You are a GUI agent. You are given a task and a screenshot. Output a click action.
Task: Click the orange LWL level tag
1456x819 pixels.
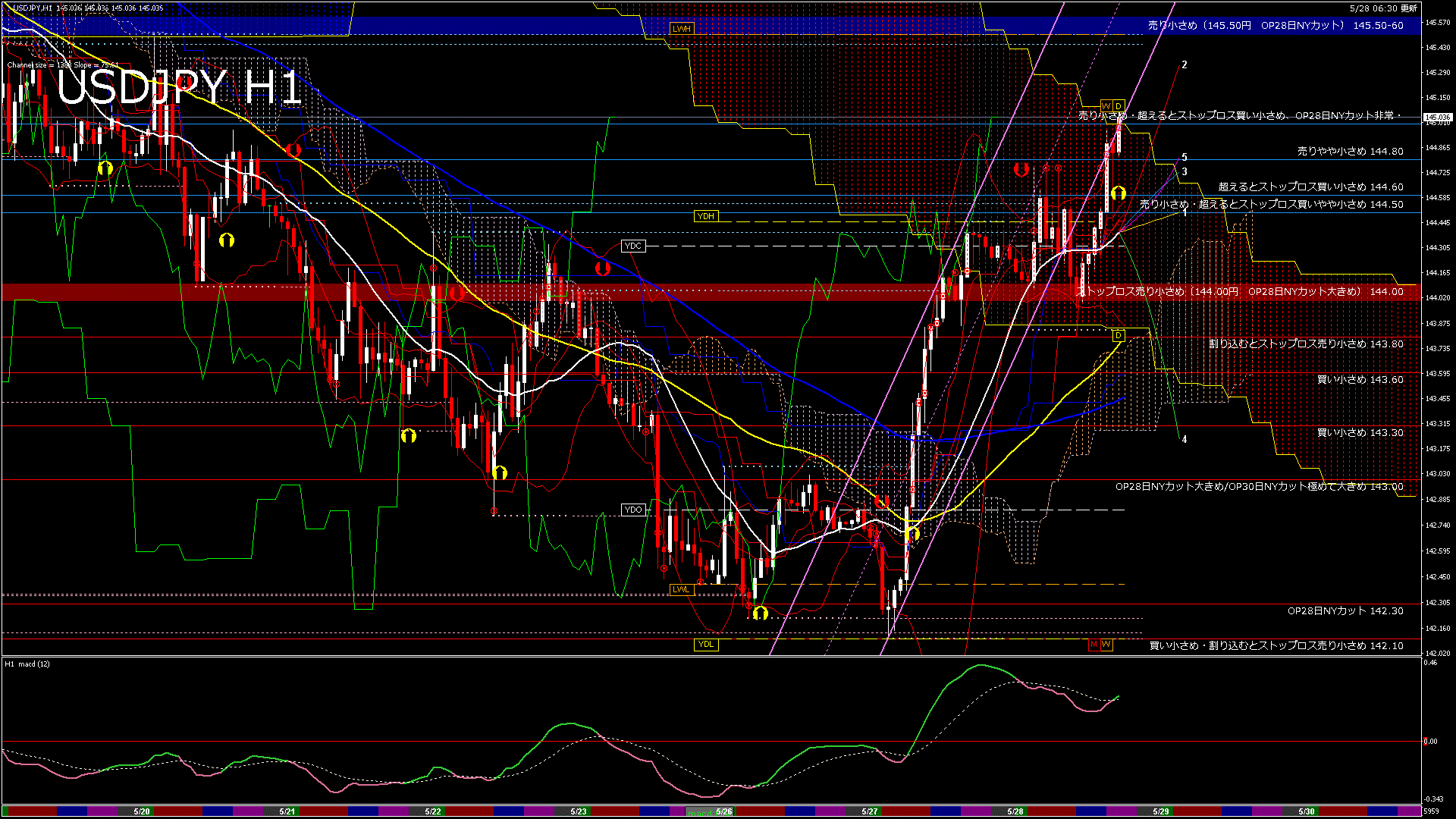coord(681,589)
